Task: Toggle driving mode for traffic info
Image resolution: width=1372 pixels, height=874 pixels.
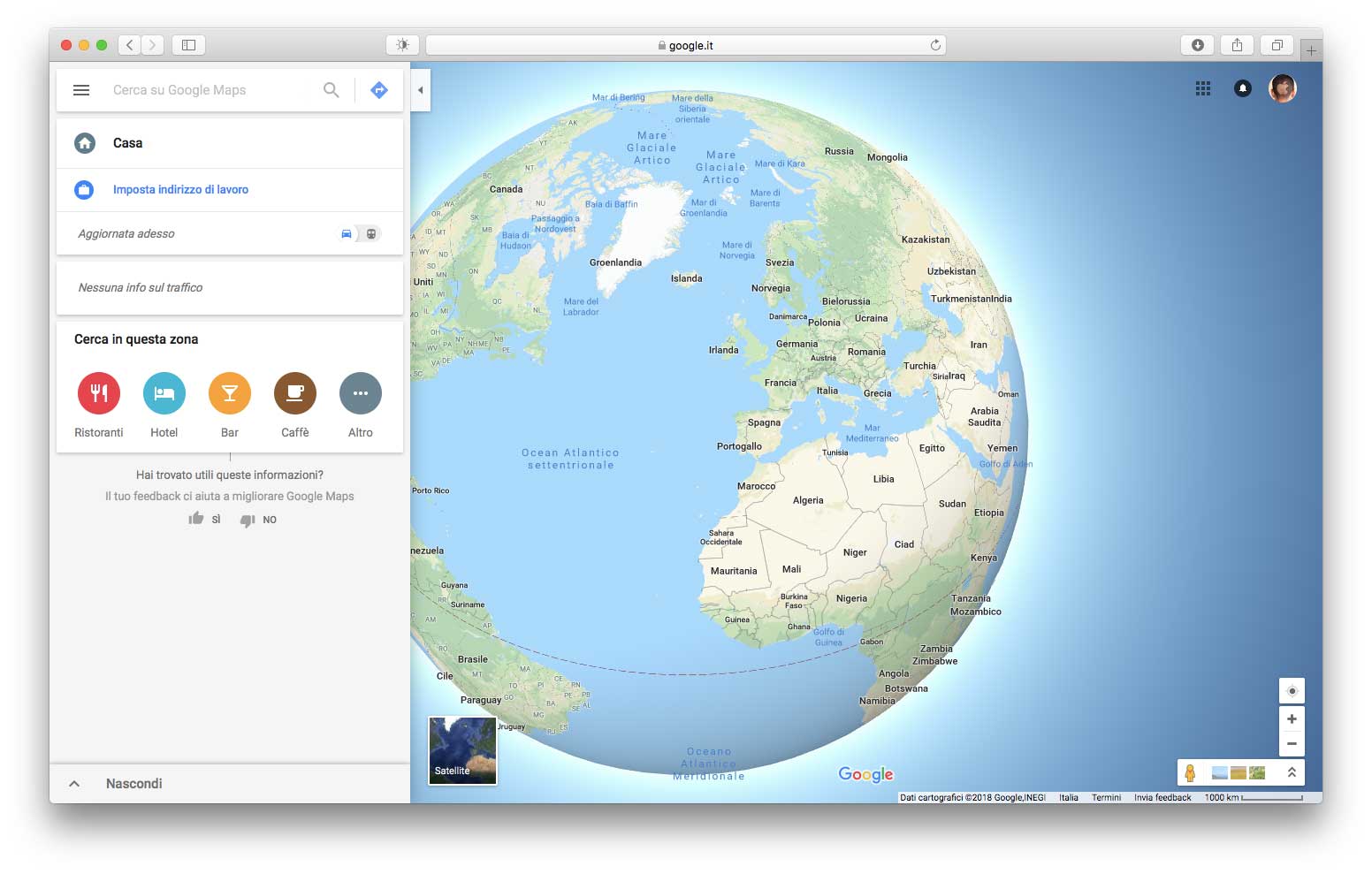Action: pyautogui.click(x=347, y=233)
